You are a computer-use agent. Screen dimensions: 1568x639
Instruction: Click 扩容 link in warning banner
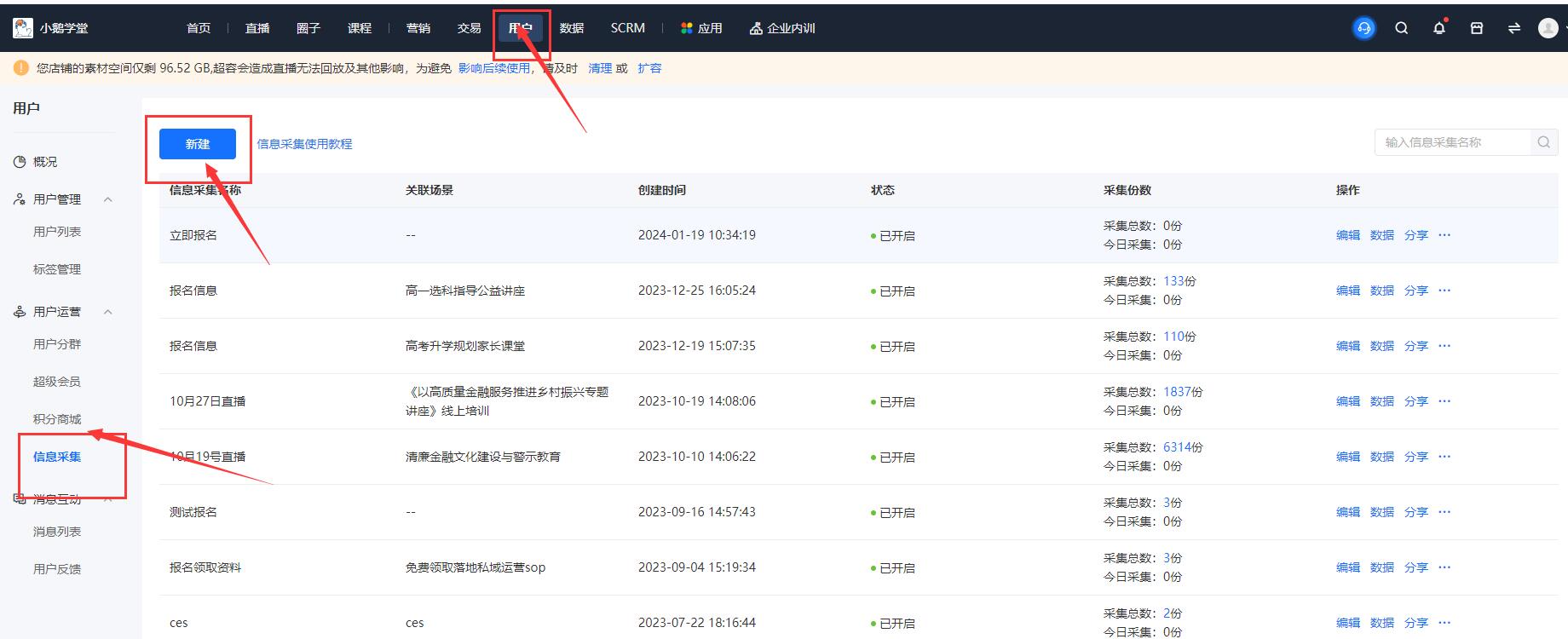pos(649,68)
